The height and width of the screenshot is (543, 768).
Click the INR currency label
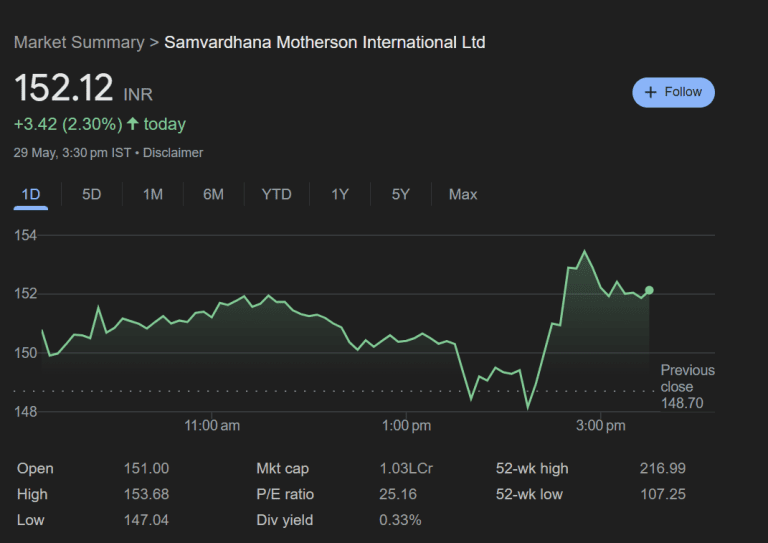pos(138,94)
